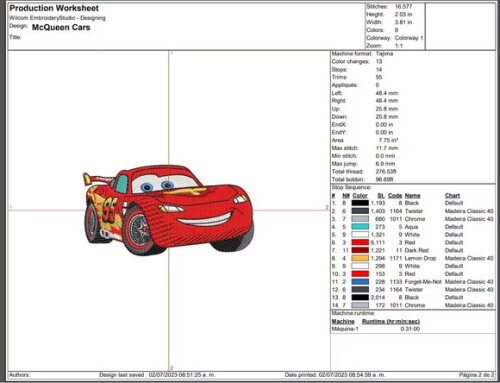Screen dimensions: 500x383
Task: Click the 'Máquina-1' machine entry
Action: tap(345, 329)
